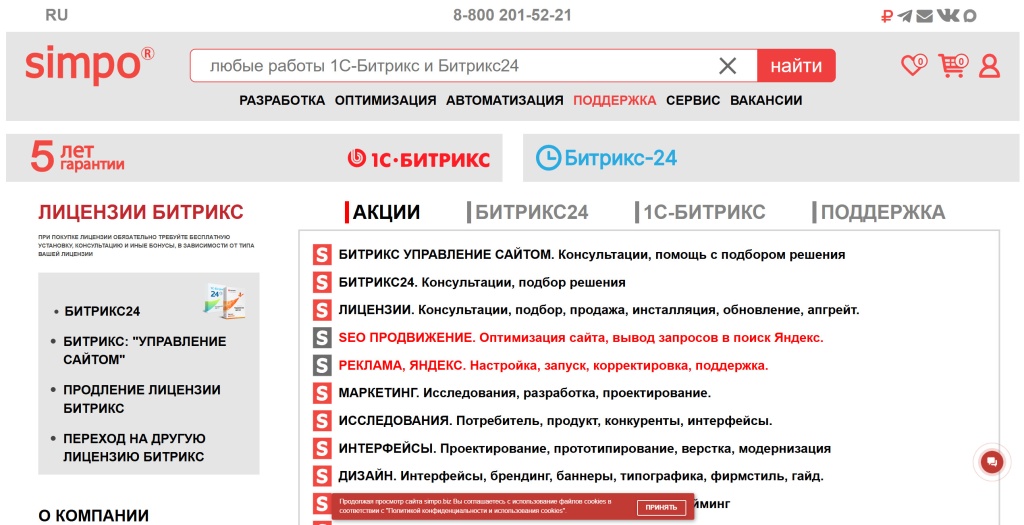Open ИНТЕРФЕЙСЫ. Проектирование, прототипирование link
Screen dimensions: 1024x525
[584, 449]
